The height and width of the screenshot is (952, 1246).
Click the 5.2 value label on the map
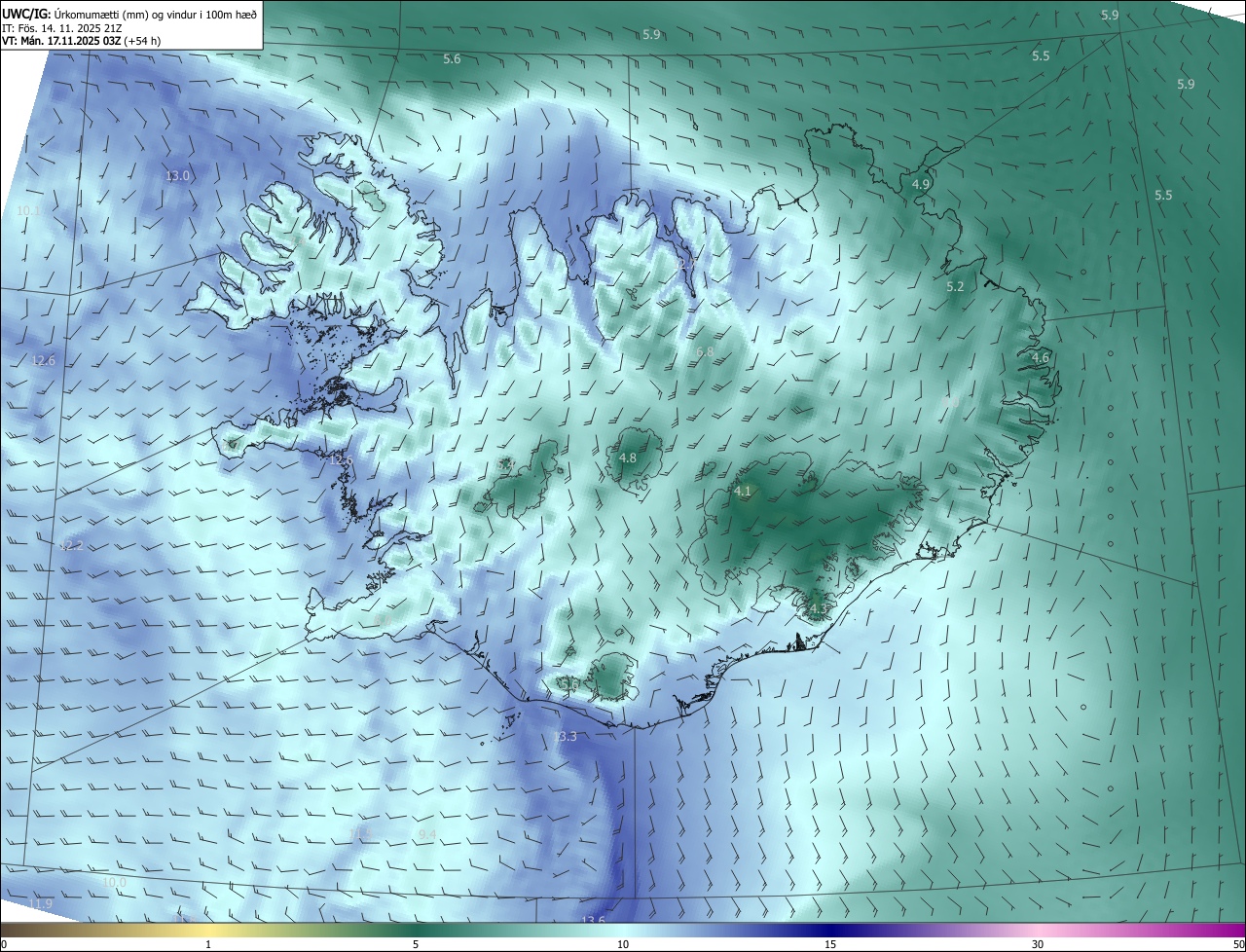click(955, 286)
